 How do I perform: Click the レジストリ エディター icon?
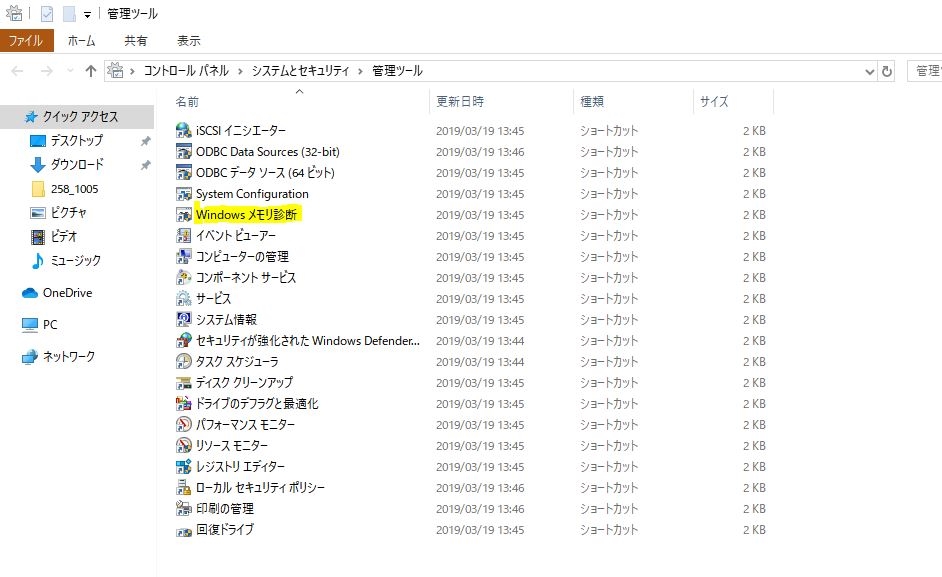(x=183, y=466)
